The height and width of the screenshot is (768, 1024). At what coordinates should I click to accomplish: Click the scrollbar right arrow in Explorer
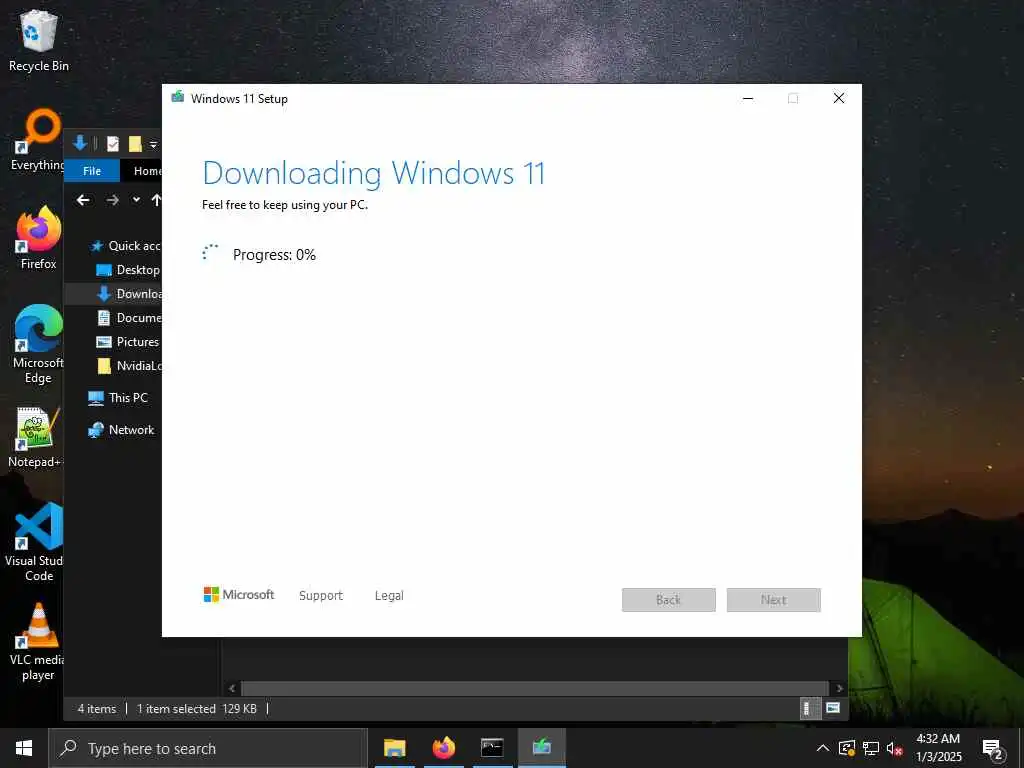click(839, 688)
